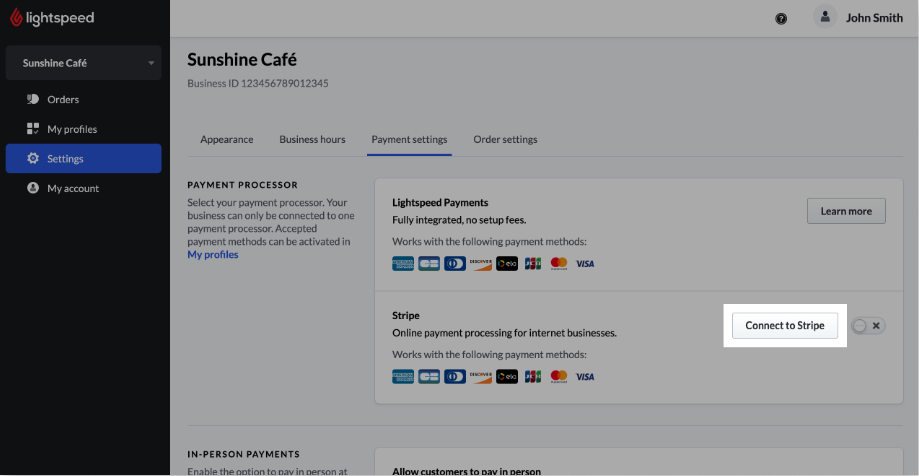
Task: Click the Orders icon in sidebar
Action: (x=33, y=99)
